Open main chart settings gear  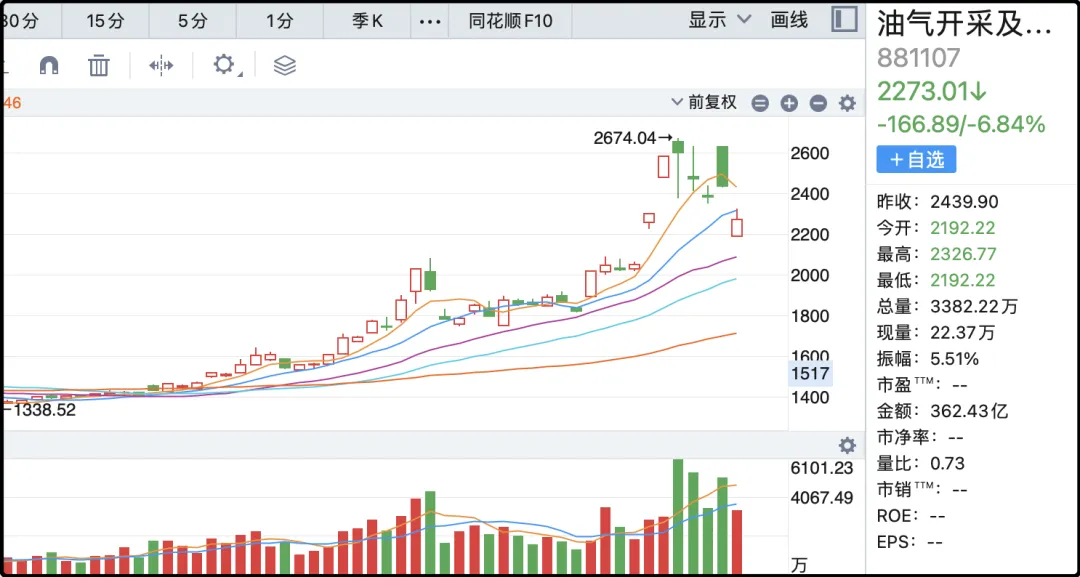coord(847,103)
